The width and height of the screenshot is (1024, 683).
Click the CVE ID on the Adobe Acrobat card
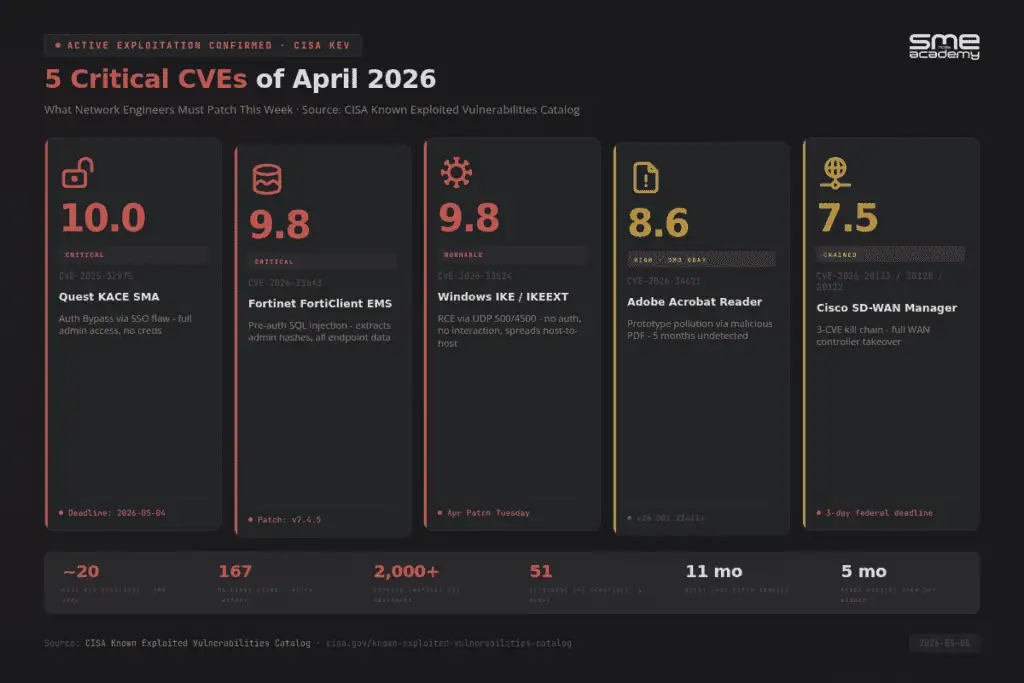pyautogui.click(x=664, y=281)
